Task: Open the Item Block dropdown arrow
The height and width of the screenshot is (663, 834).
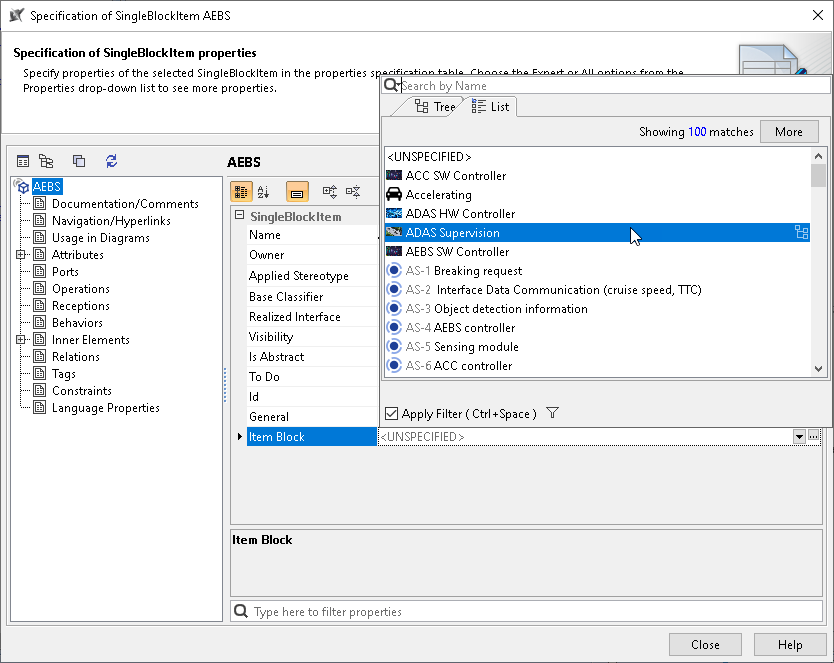Action: click(799, 437)
